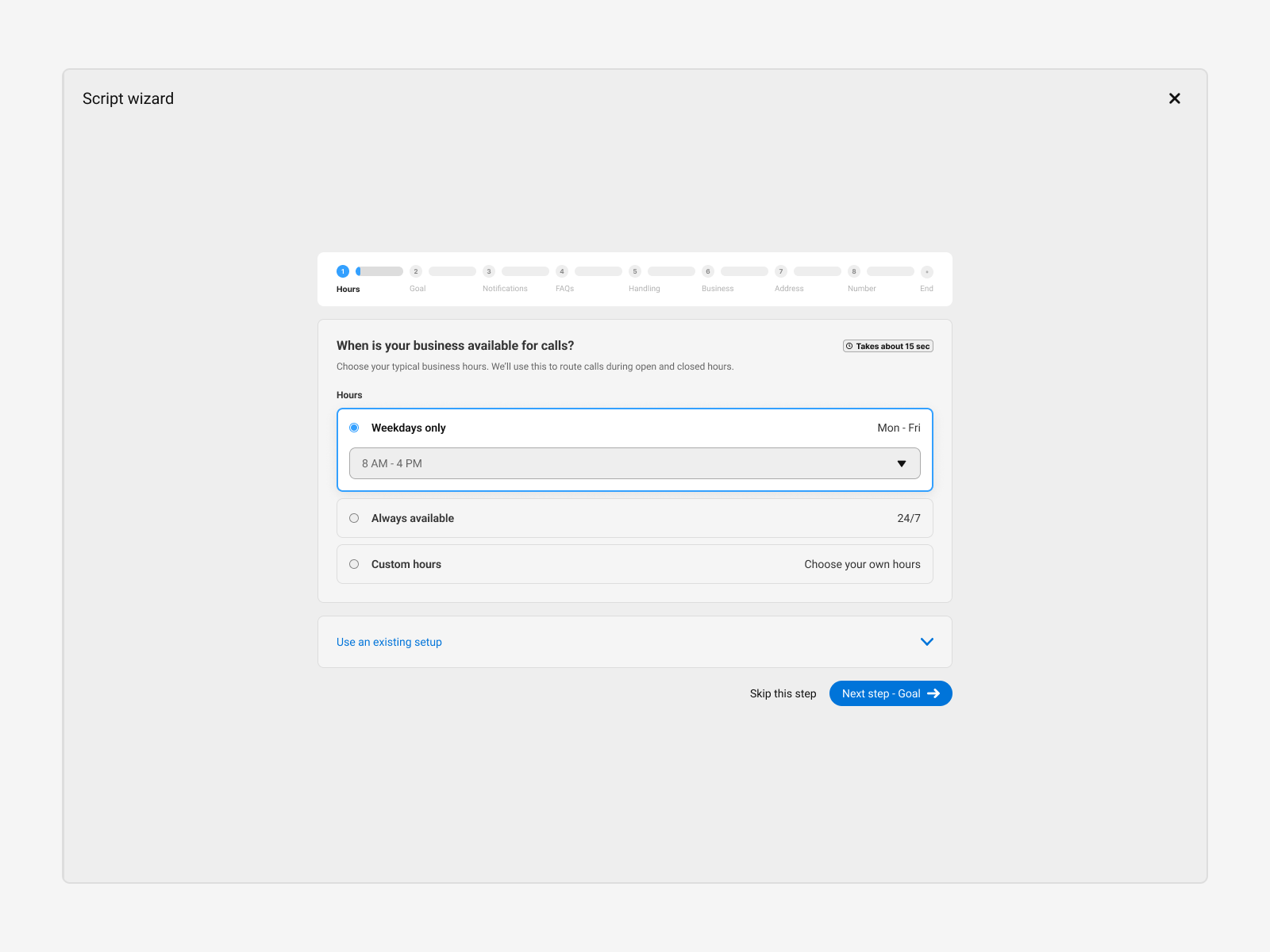The image size is (1270, 952).
Task: Click the End step dot
Action: [x=927, y=271]
